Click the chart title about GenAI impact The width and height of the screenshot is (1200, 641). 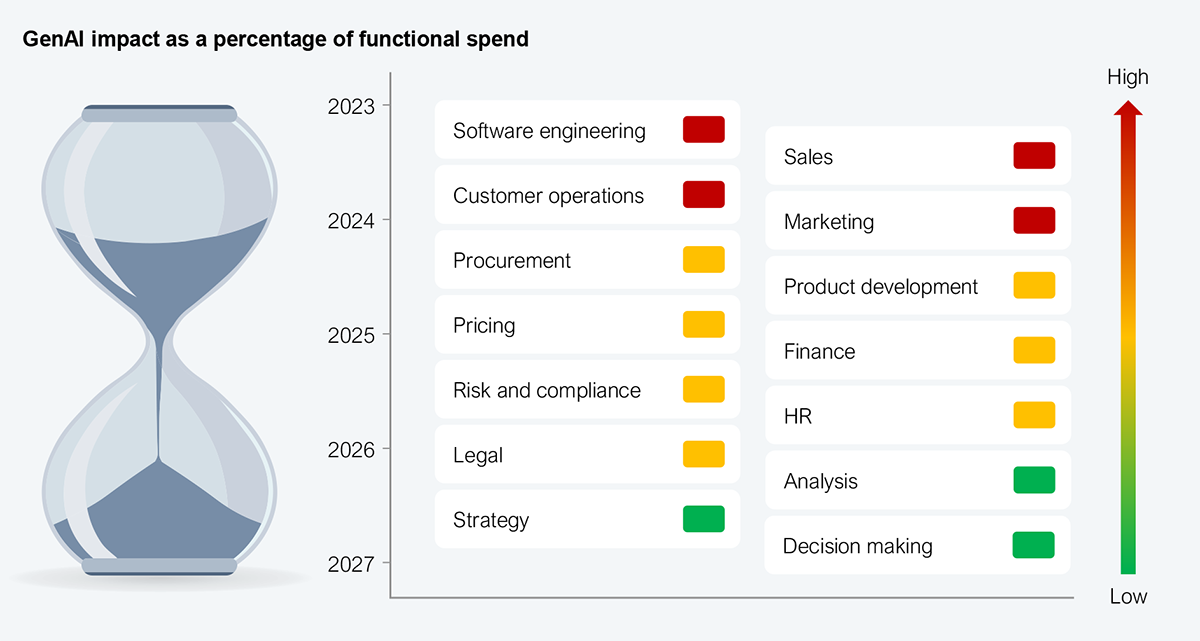pos(276,41)
